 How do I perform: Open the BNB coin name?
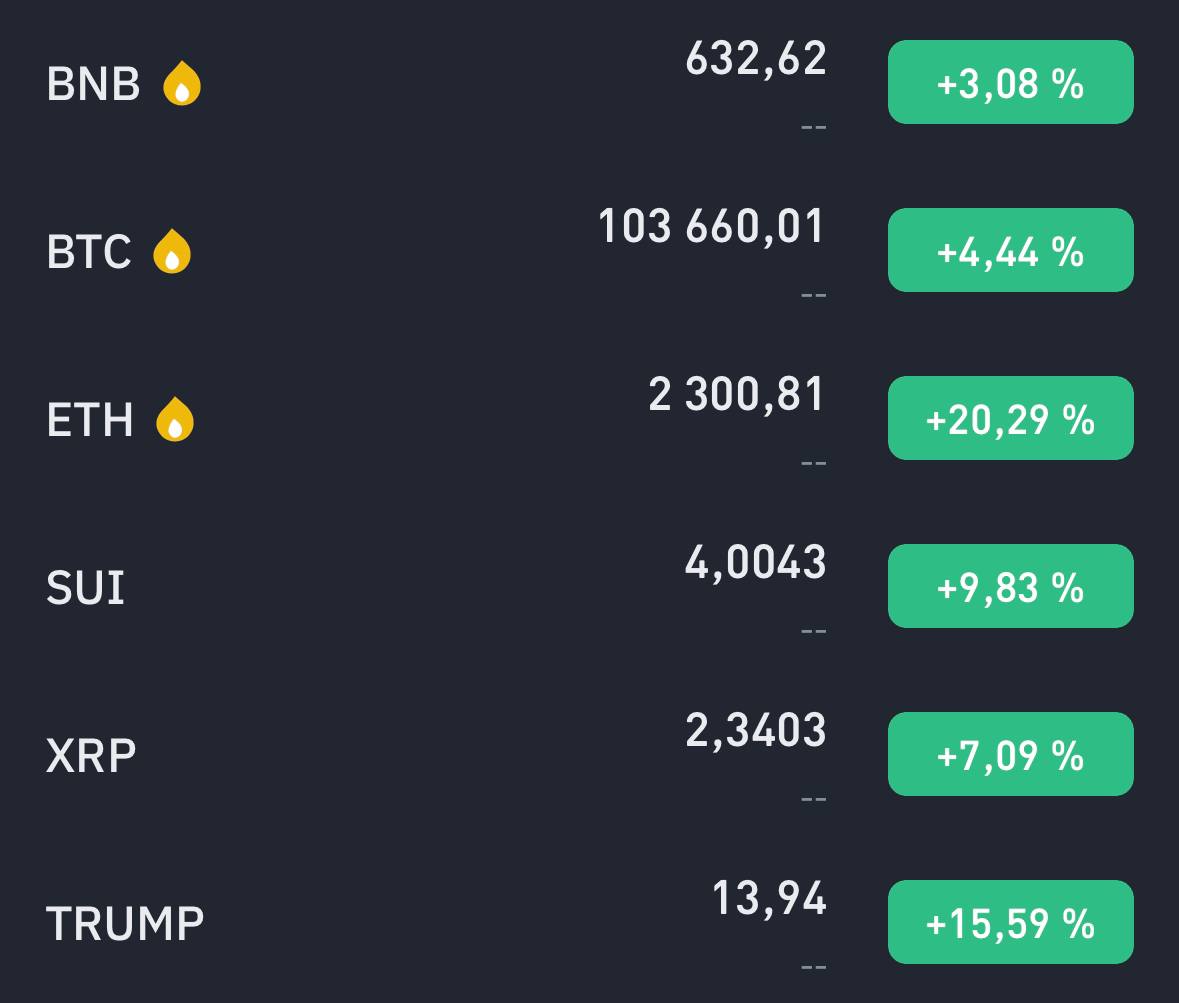93,83
